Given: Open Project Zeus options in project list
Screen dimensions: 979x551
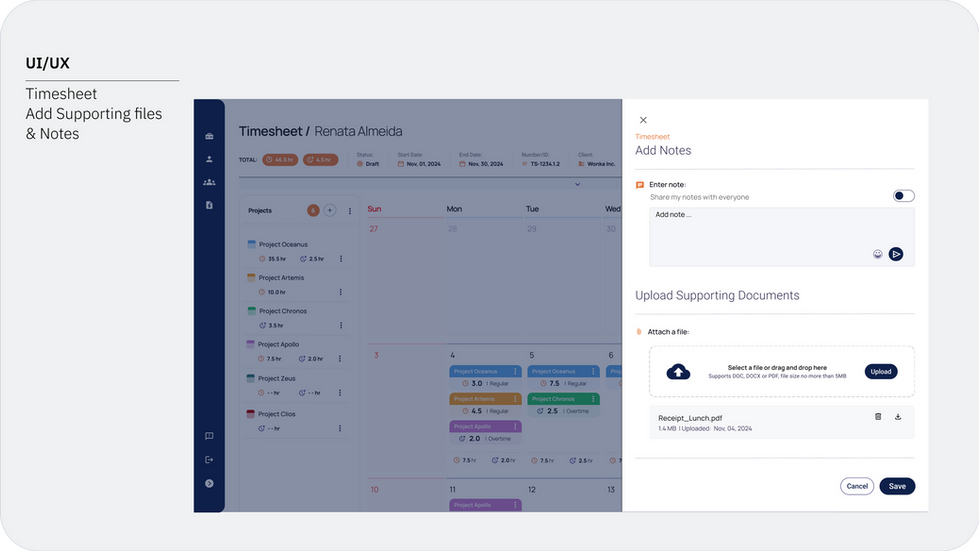Looking at the screenshot, I should pyautogui.click(x=340, y=393).
